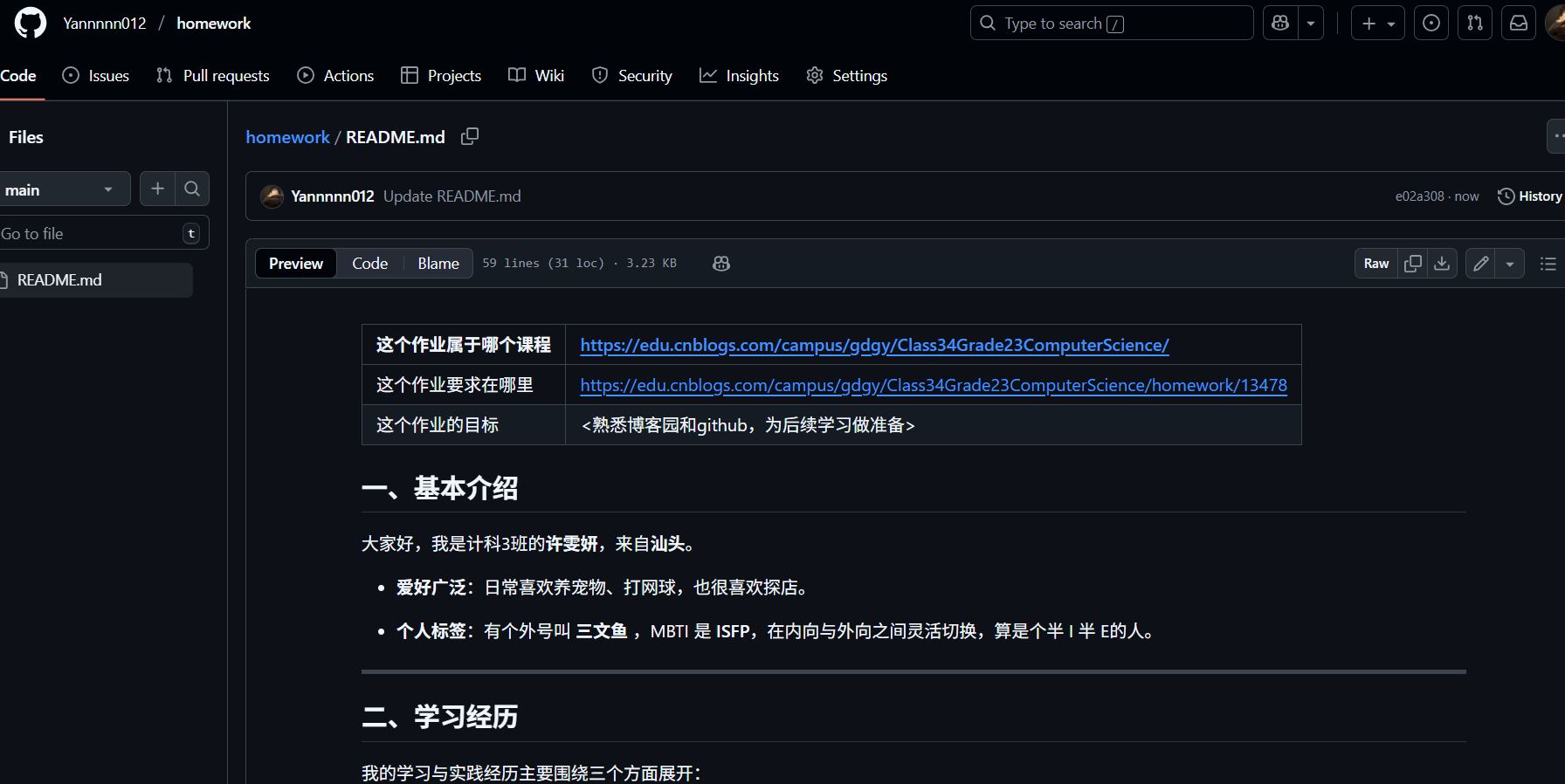Open the more file actions ellipsis button

pyautogui.click(x=1556, y=136)
